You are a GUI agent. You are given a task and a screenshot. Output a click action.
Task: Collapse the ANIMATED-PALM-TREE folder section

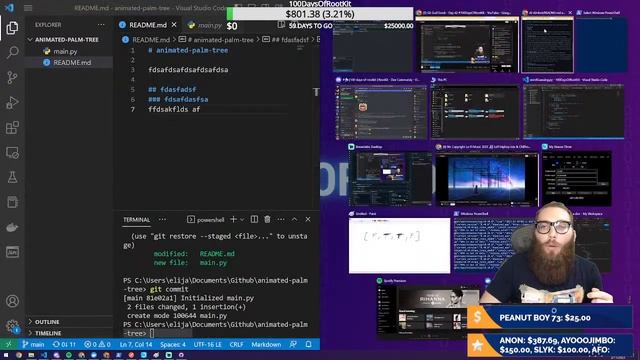(x=67, y=40)
